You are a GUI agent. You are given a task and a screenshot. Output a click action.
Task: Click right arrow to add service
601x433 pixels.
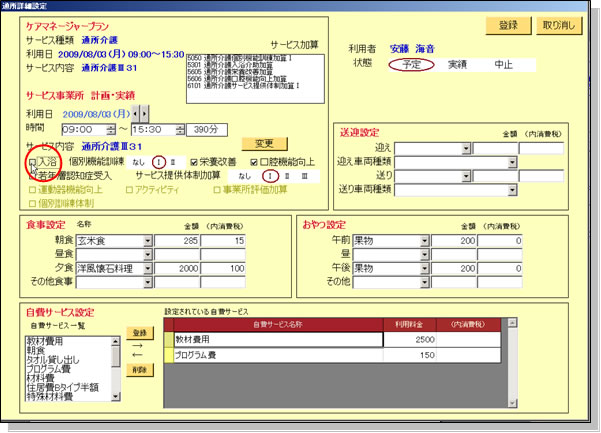137,346
